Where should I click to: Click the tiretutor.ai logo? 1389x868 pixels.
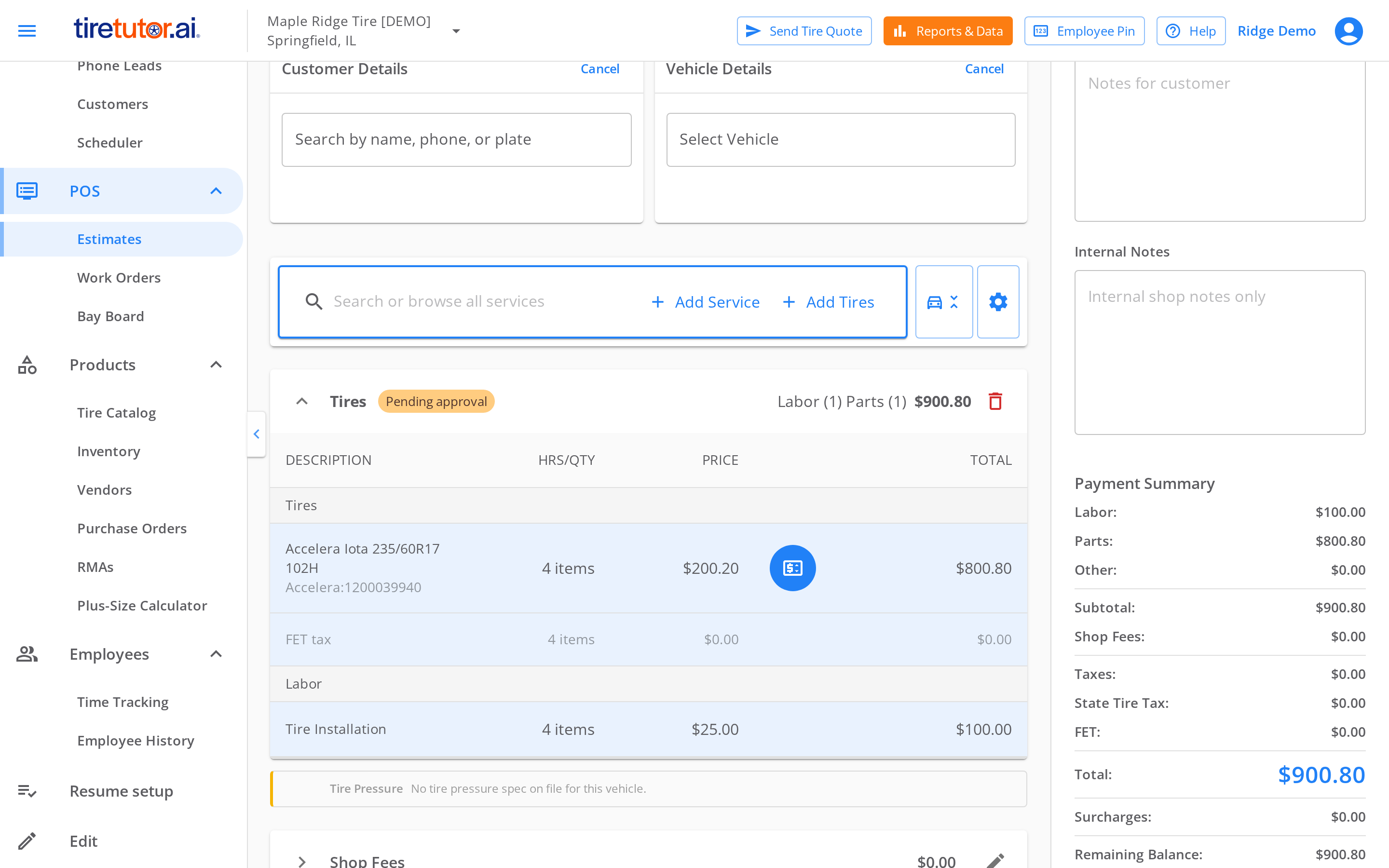(136, 29)
